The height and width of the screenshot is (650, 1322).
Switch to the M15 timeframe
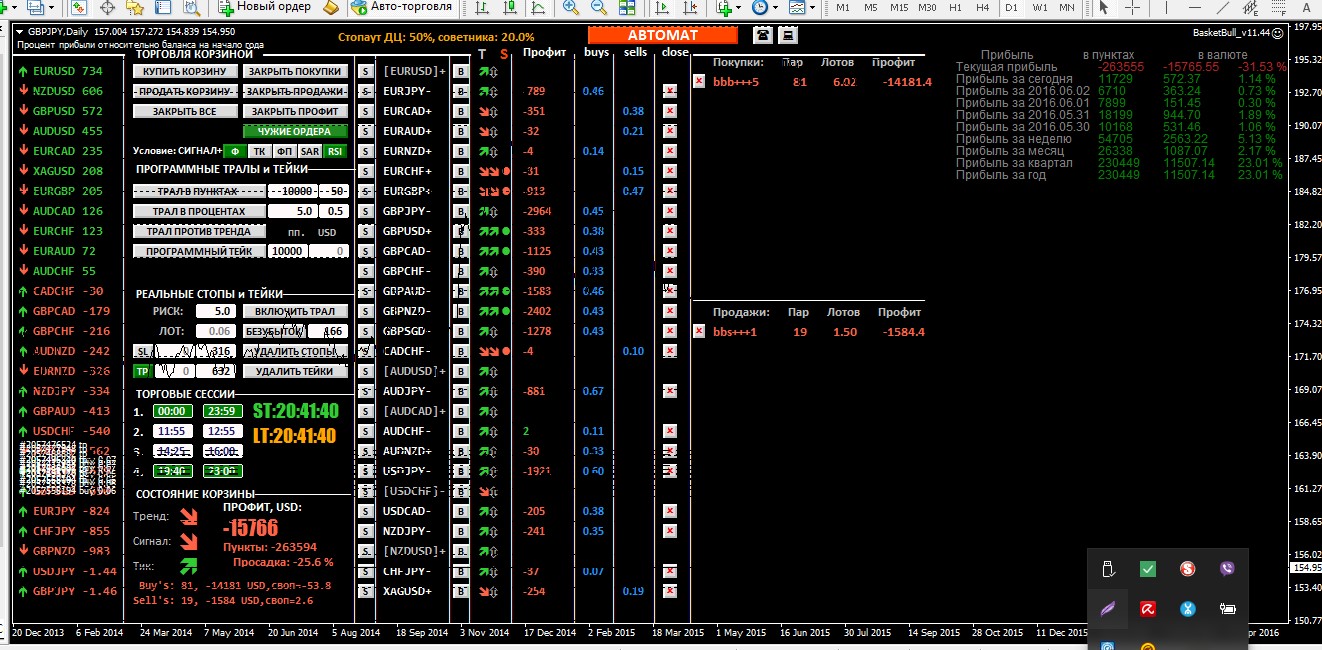coord(898,7)
